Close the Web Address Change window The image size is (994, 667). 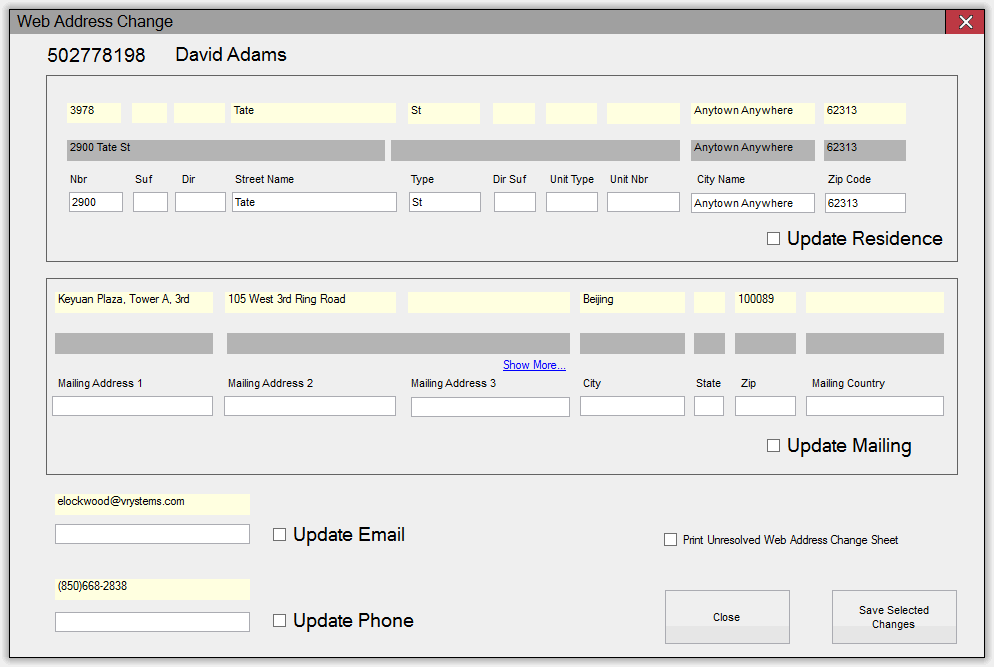click(965, 22)
